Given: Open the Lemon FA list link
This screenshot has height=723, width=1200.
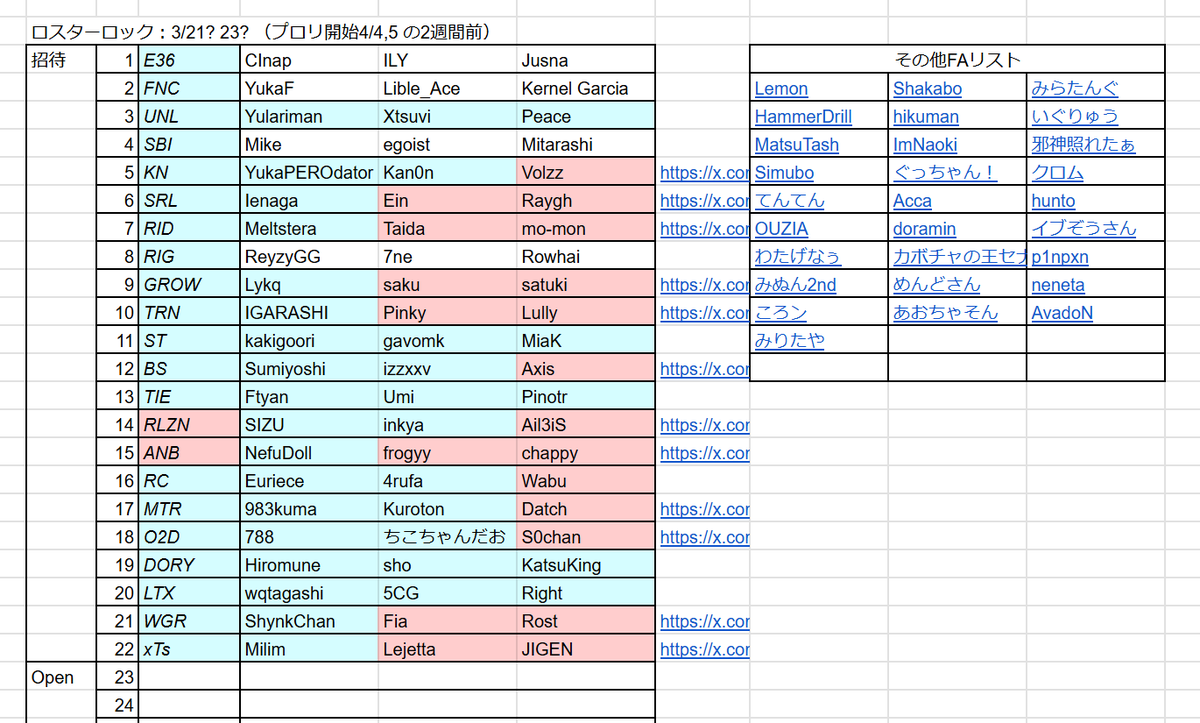Looking at the screenshot, I should pos(781,88).
